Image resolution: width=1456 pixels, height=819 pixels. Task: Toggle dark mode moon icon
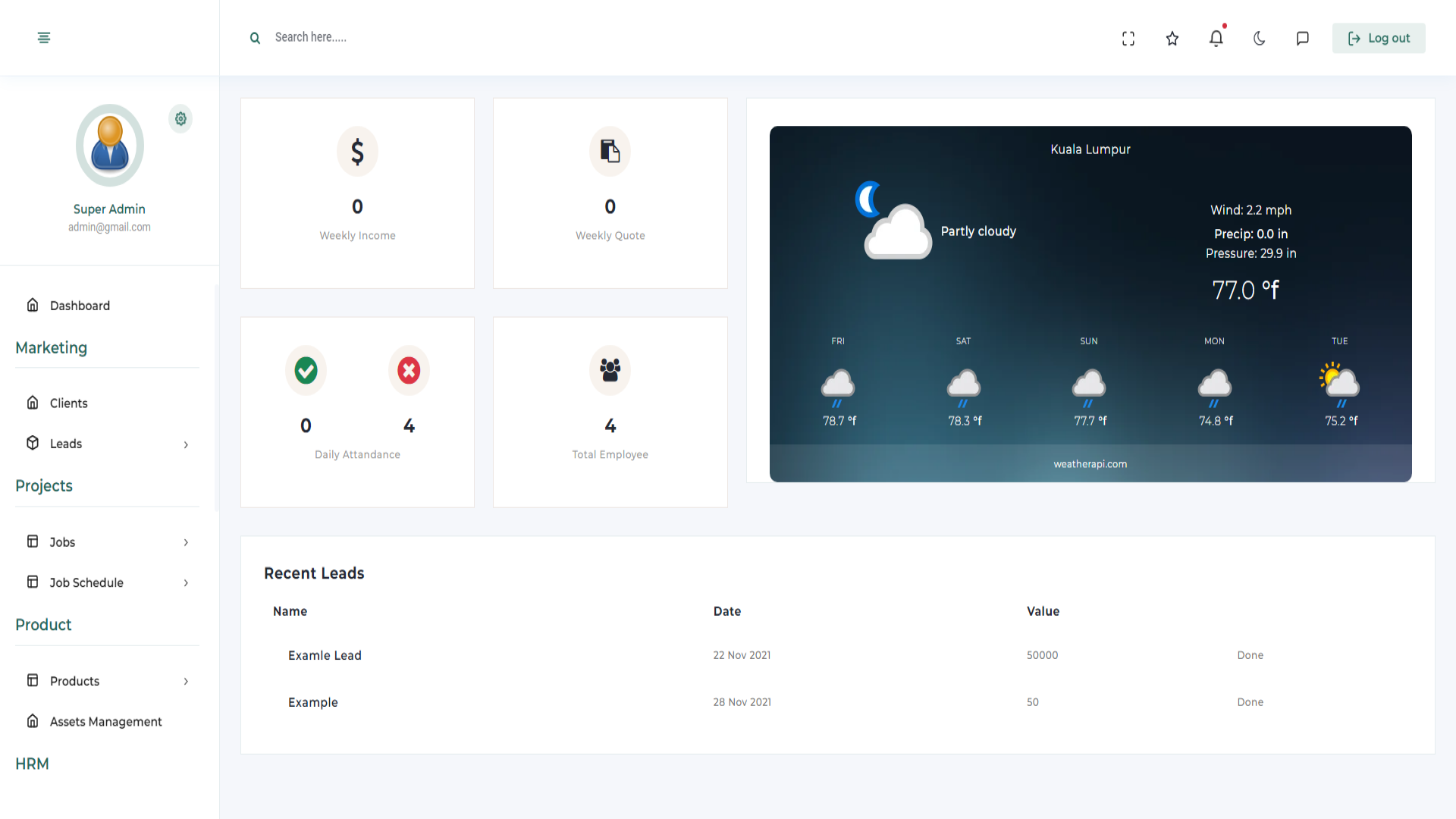click(1260, 39)
